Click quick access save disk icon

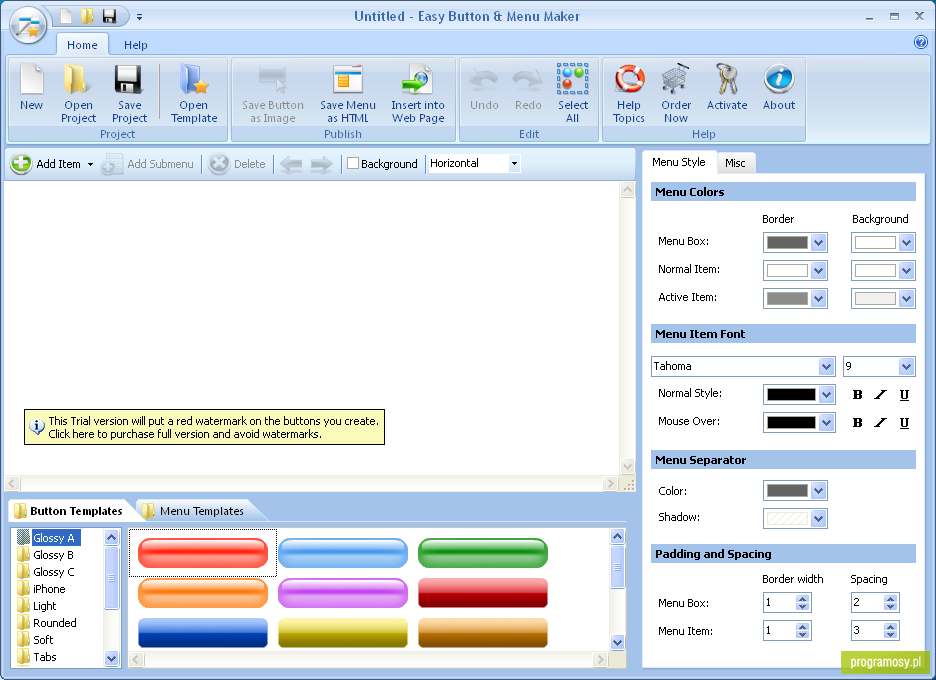(109, 16)
